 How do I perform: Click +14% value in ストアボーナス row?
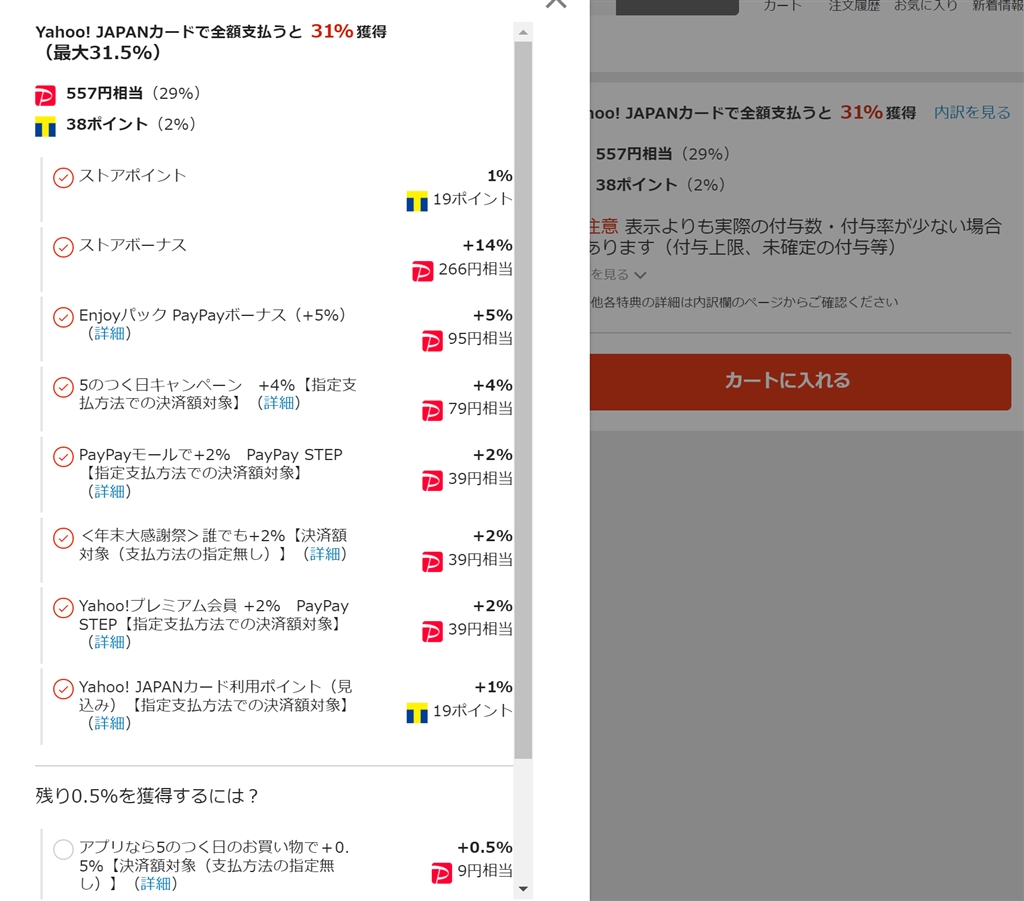click(x=487, y=245)
